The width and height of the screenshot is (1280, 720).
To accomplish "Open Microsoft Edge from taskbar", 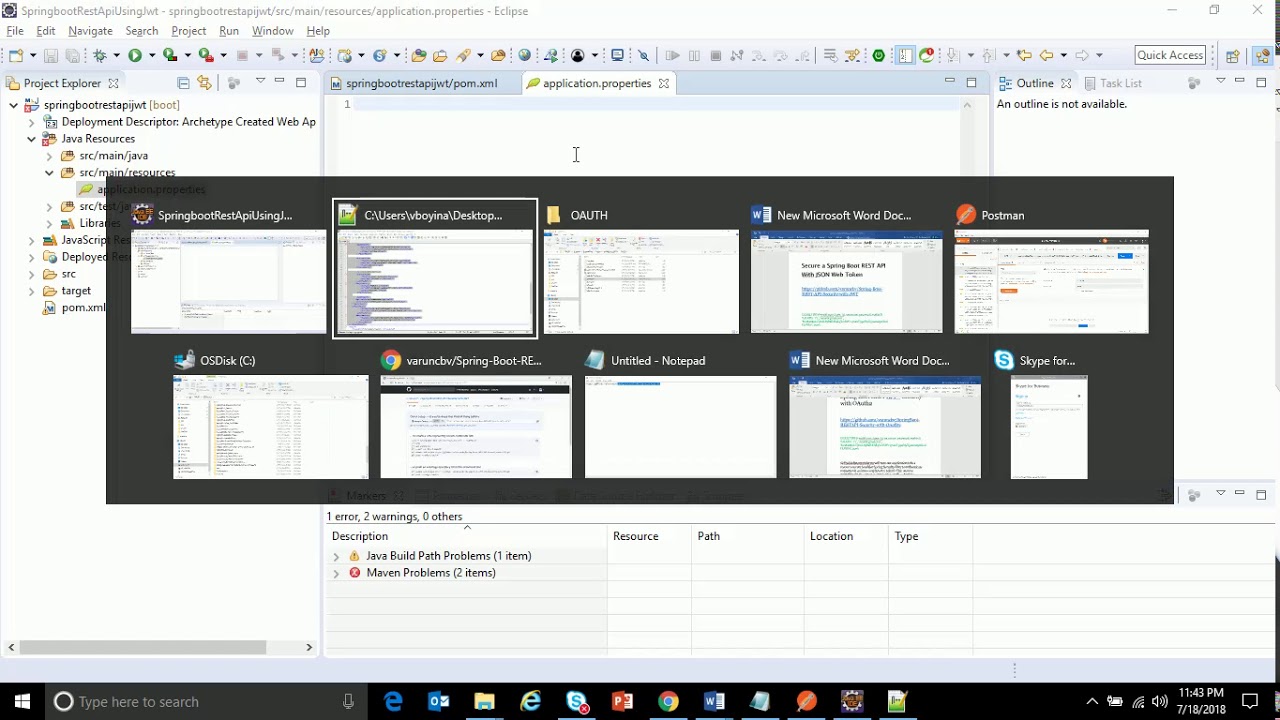I will coord(393,701).
